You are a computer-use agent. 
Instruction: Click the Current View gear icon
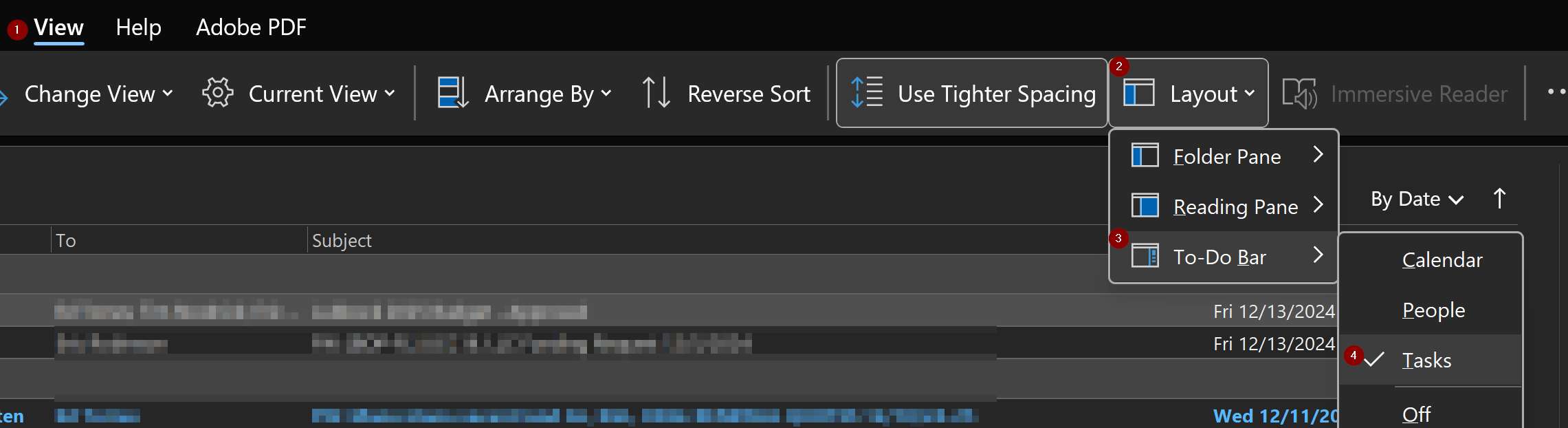[x=218, y=93]
